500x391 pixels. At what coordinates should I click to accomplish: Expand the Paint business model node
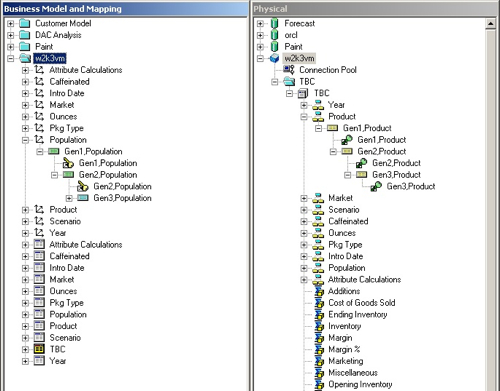click(x=11, y=47)
